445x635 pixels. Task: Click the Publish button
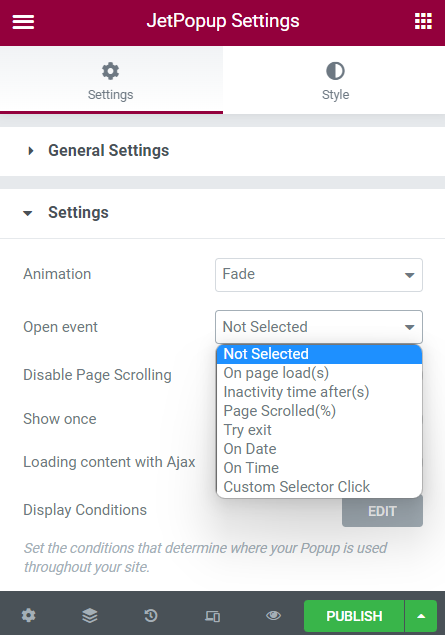[354, 616]
